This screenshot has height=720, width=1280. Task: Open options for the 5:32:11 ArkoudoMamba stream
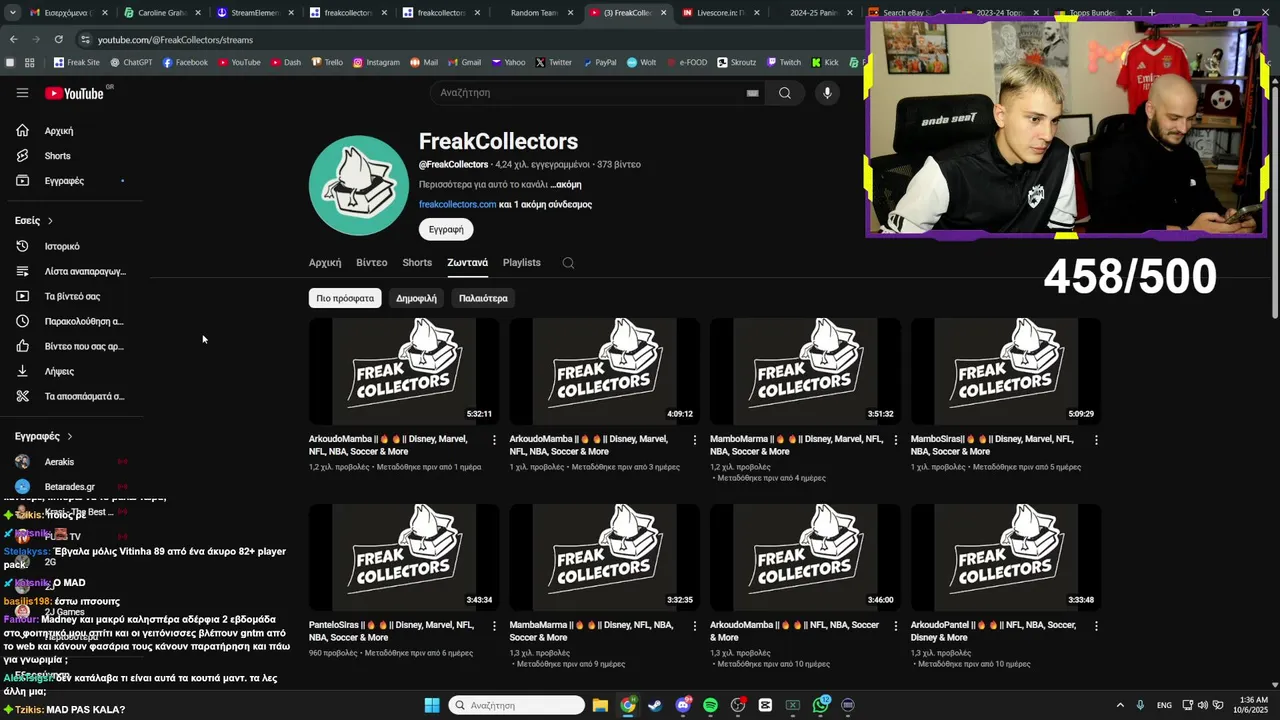[494, 440]
